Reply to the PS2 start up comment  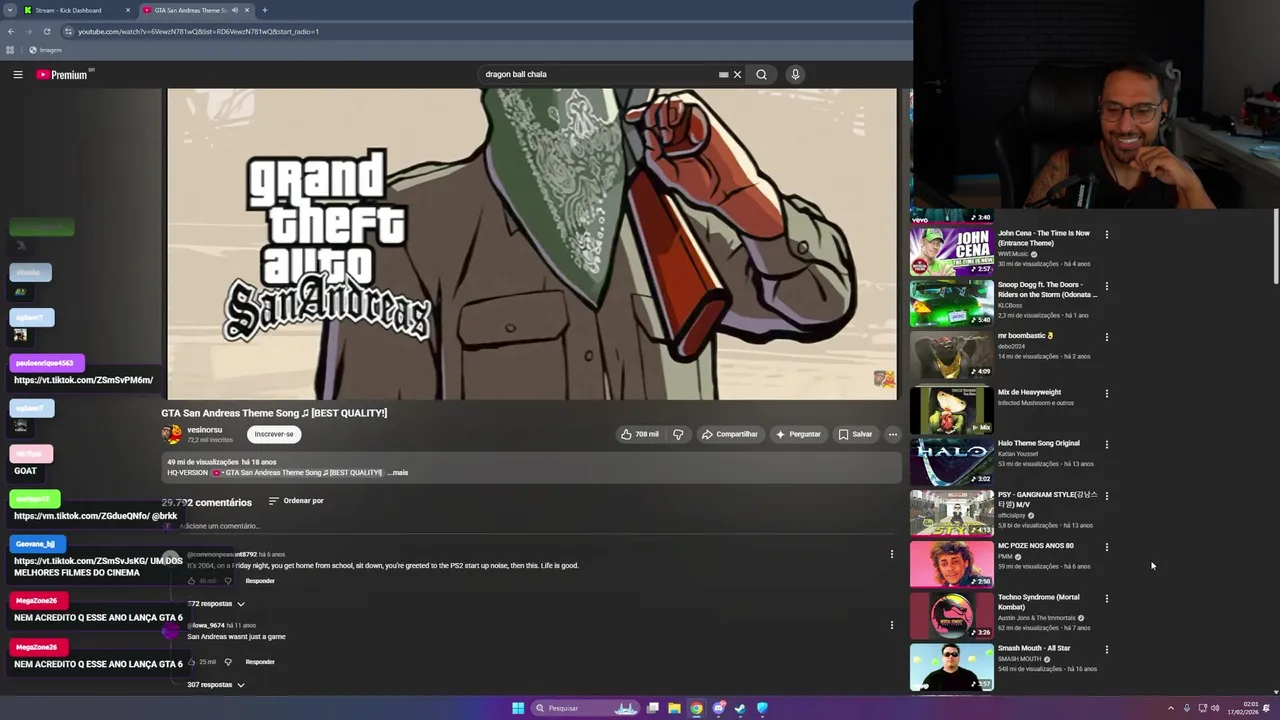pos(260,581)
